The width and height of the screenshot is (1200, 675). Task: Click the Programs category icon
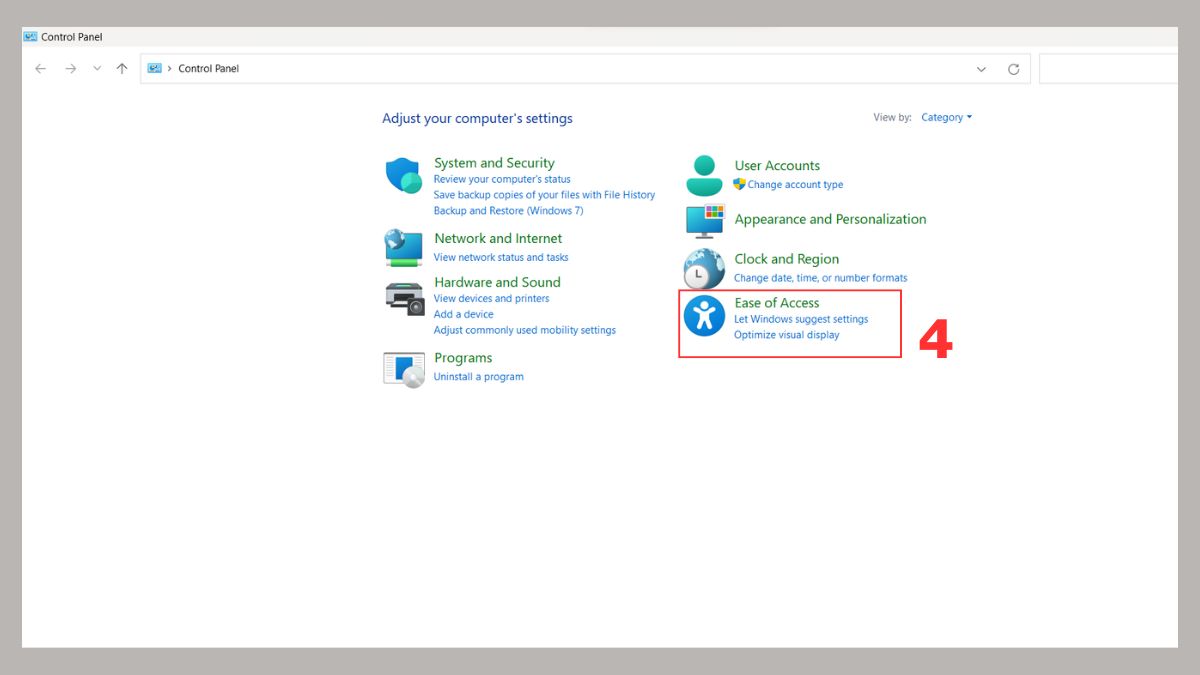404,368
